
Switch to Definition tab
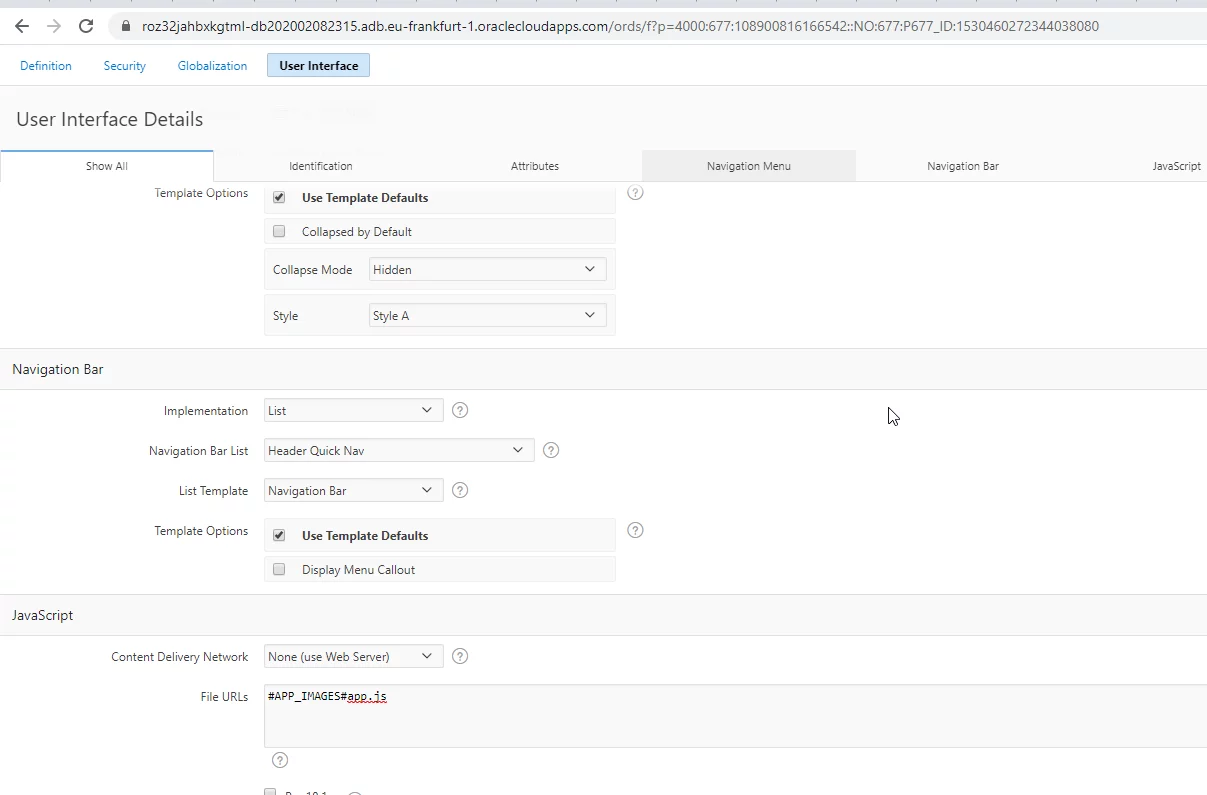pyautogui.click(x=46, y=66)
